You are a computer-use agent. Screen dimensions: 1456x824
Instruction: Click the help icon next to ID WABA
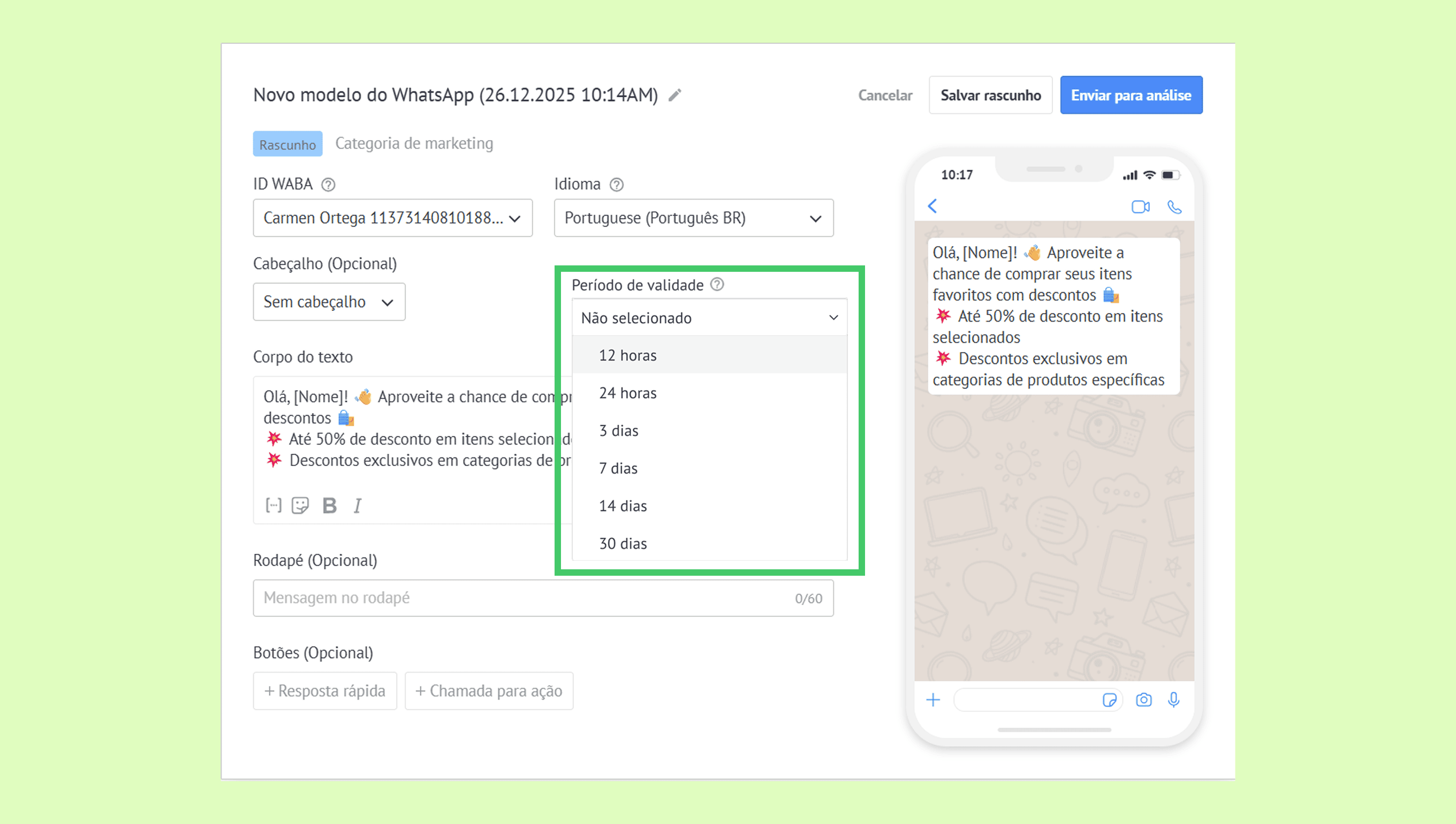click(328, 185)
